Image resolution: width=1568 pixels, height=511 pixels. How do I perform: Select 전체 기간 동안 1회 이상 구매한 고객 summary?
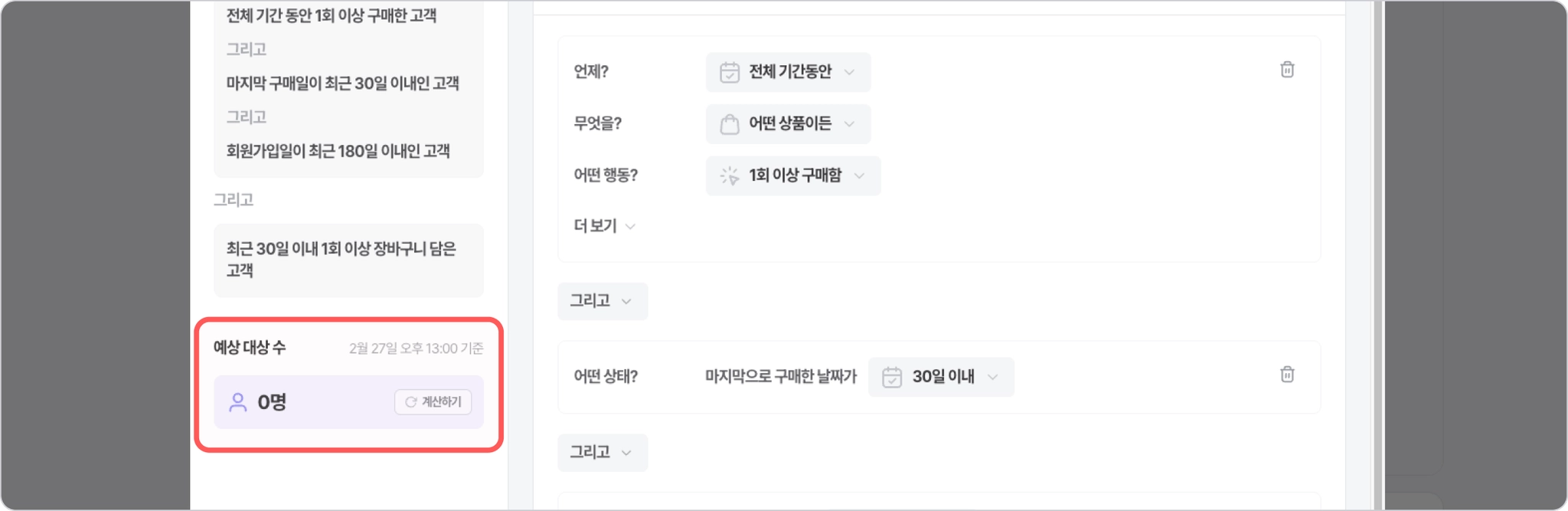pos(331,16)
